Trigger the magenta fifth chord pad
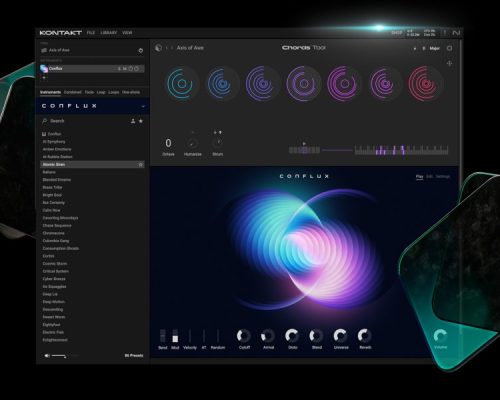The height and width of the screenshot is (400, 500). coord(344,84)
